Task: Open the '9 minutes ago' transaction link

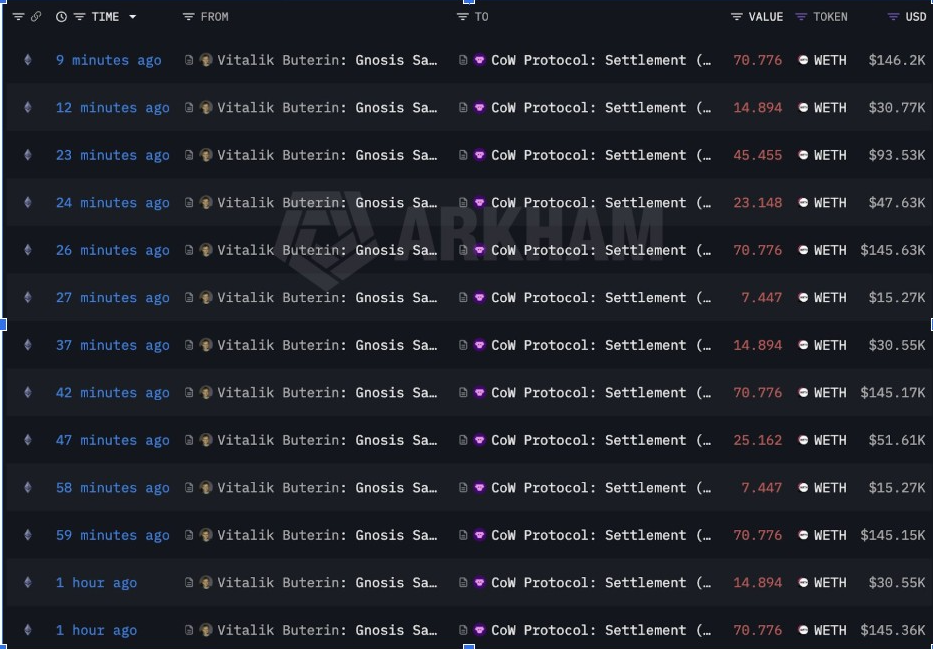Action: click(x=108, y=60)
